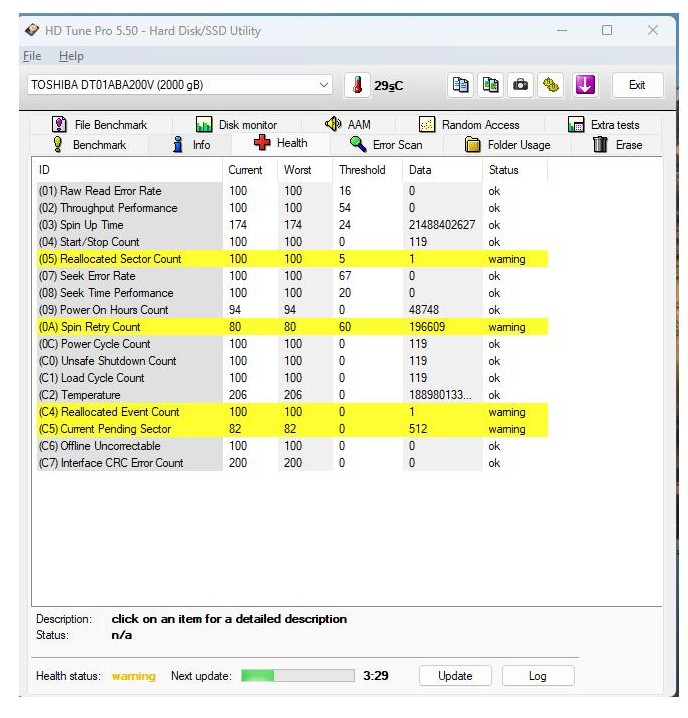Select the Reallocated Sector Count row
The height and width of the screenshot is (718, 688).
[110, 259]
